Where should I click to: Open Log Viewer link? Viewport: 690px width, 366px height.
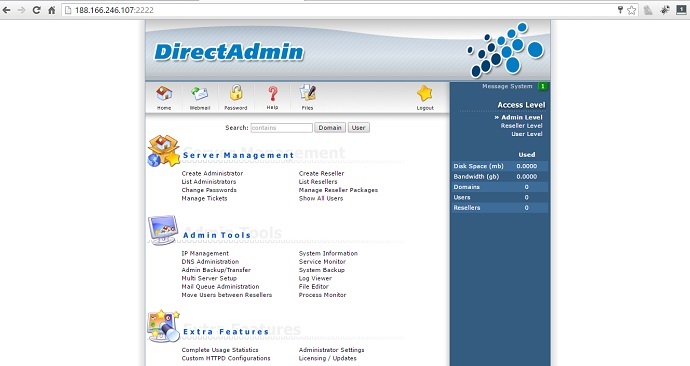click(x=315, y=278)
